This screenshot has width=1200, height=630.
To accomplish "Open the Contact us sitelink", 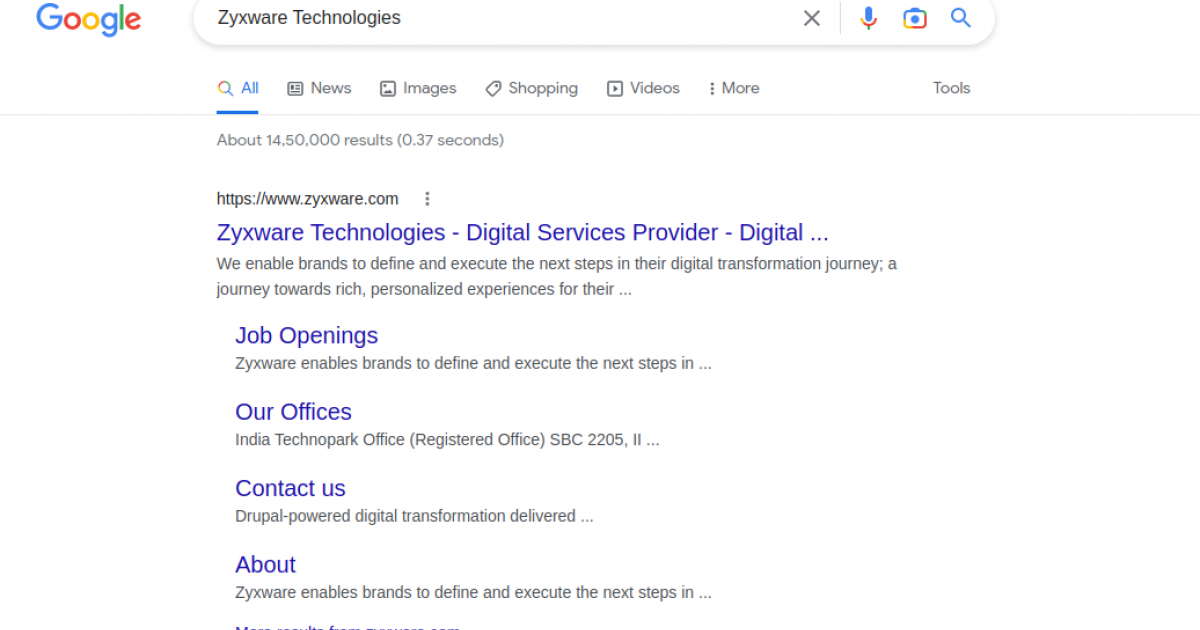I will pos(290,489).
